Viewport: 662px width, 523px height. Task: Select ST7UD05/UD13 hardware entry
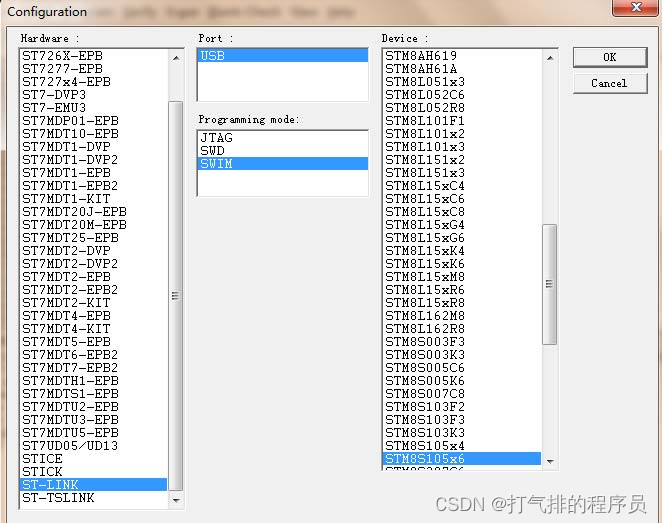click(x=94, y=445)
